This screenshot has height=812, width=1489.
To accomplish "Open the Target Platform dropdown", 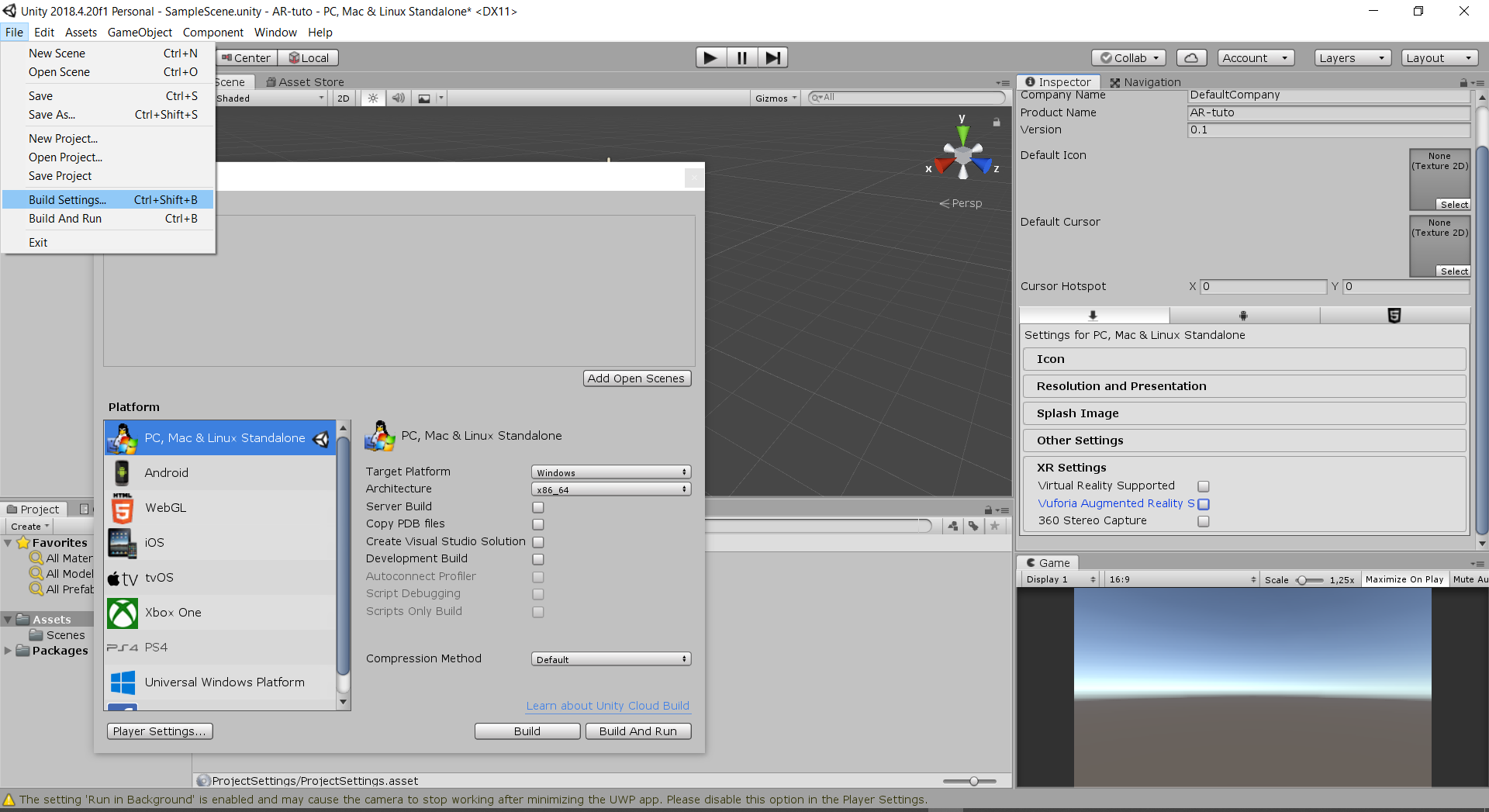I will [610, 472].
